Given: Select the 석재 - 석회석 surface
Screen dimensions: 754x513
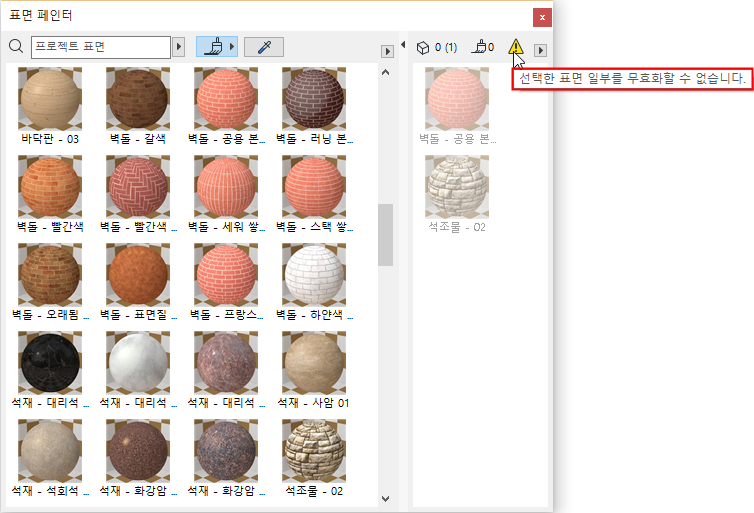Looking at the screenshot, I should [50, 458].
